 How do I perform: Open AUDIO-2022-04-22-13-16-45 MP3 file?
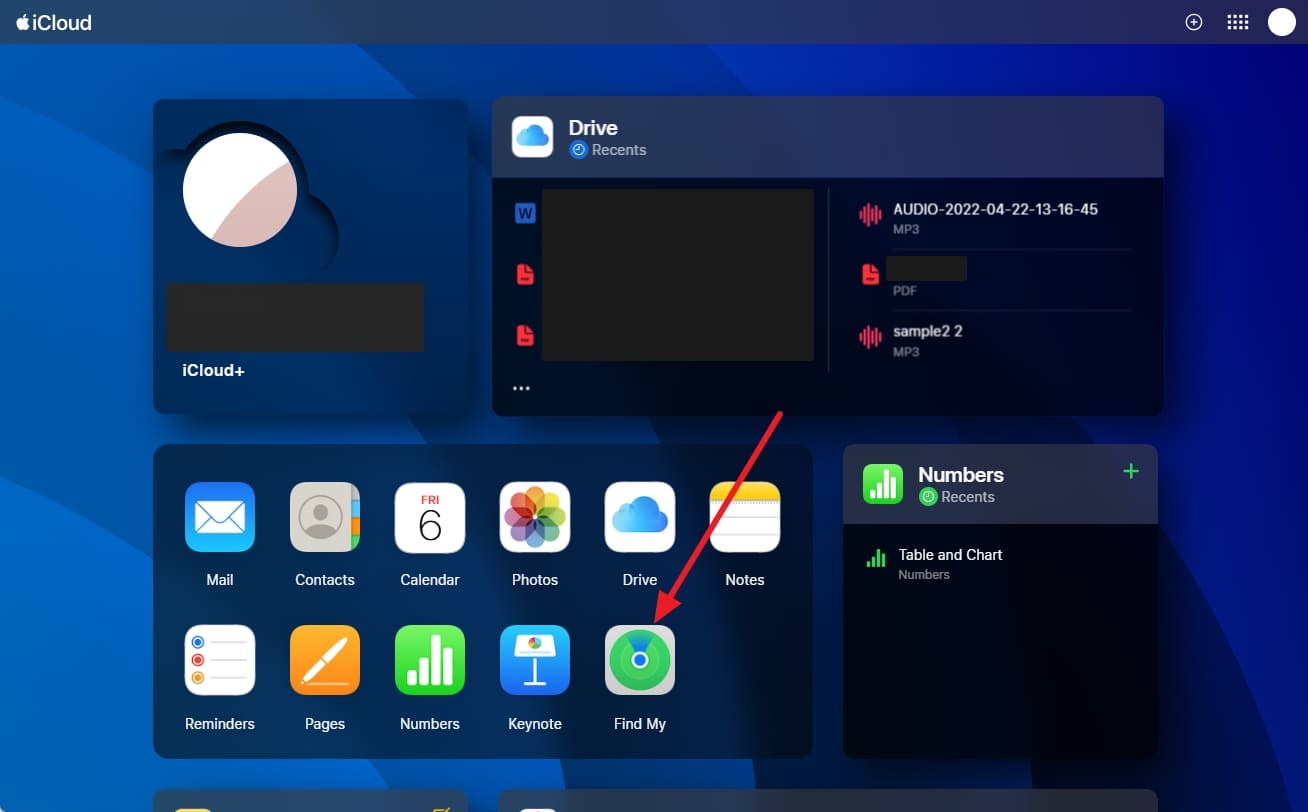click(x=995, y=217)
